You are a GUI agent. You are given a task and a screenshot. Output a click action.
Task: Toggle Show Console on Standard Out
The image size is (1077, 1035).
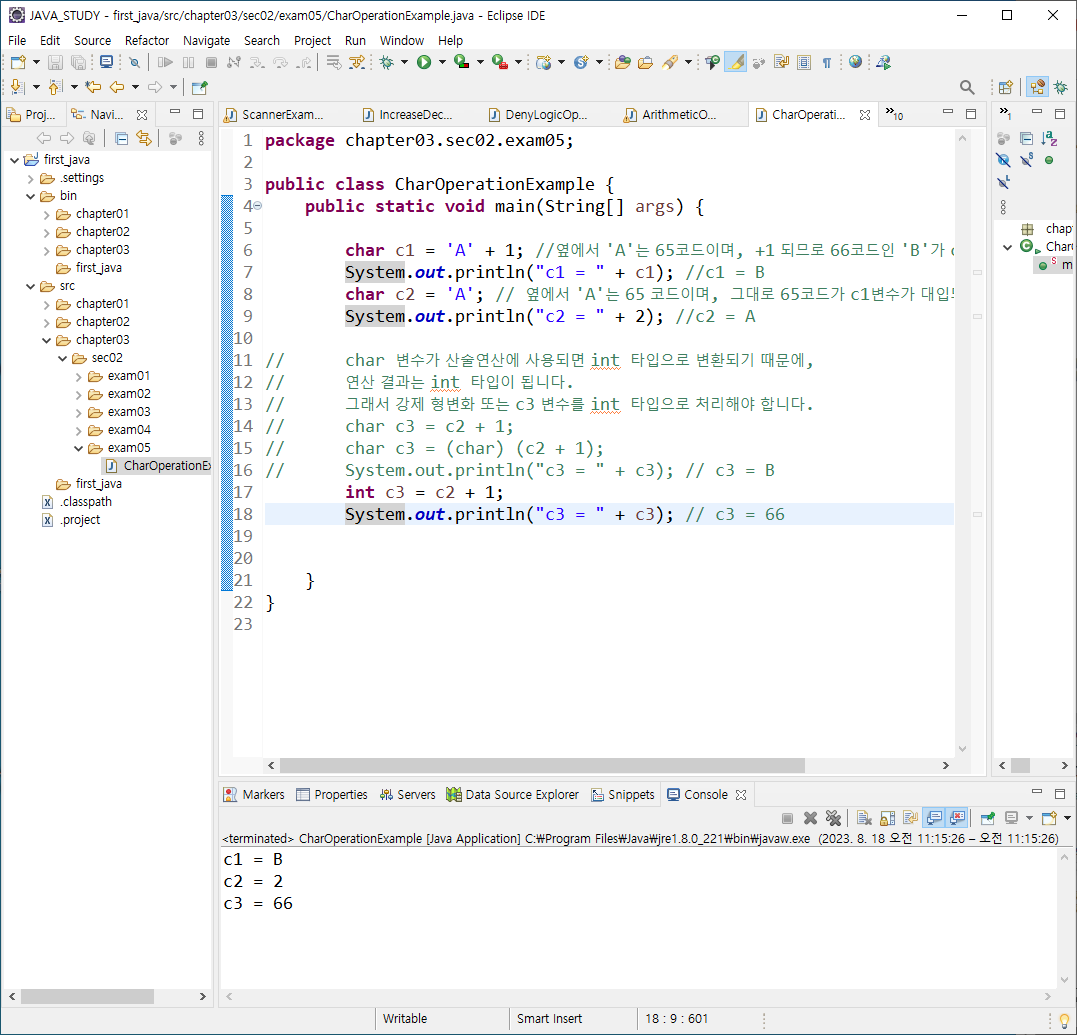click(934, 818)
